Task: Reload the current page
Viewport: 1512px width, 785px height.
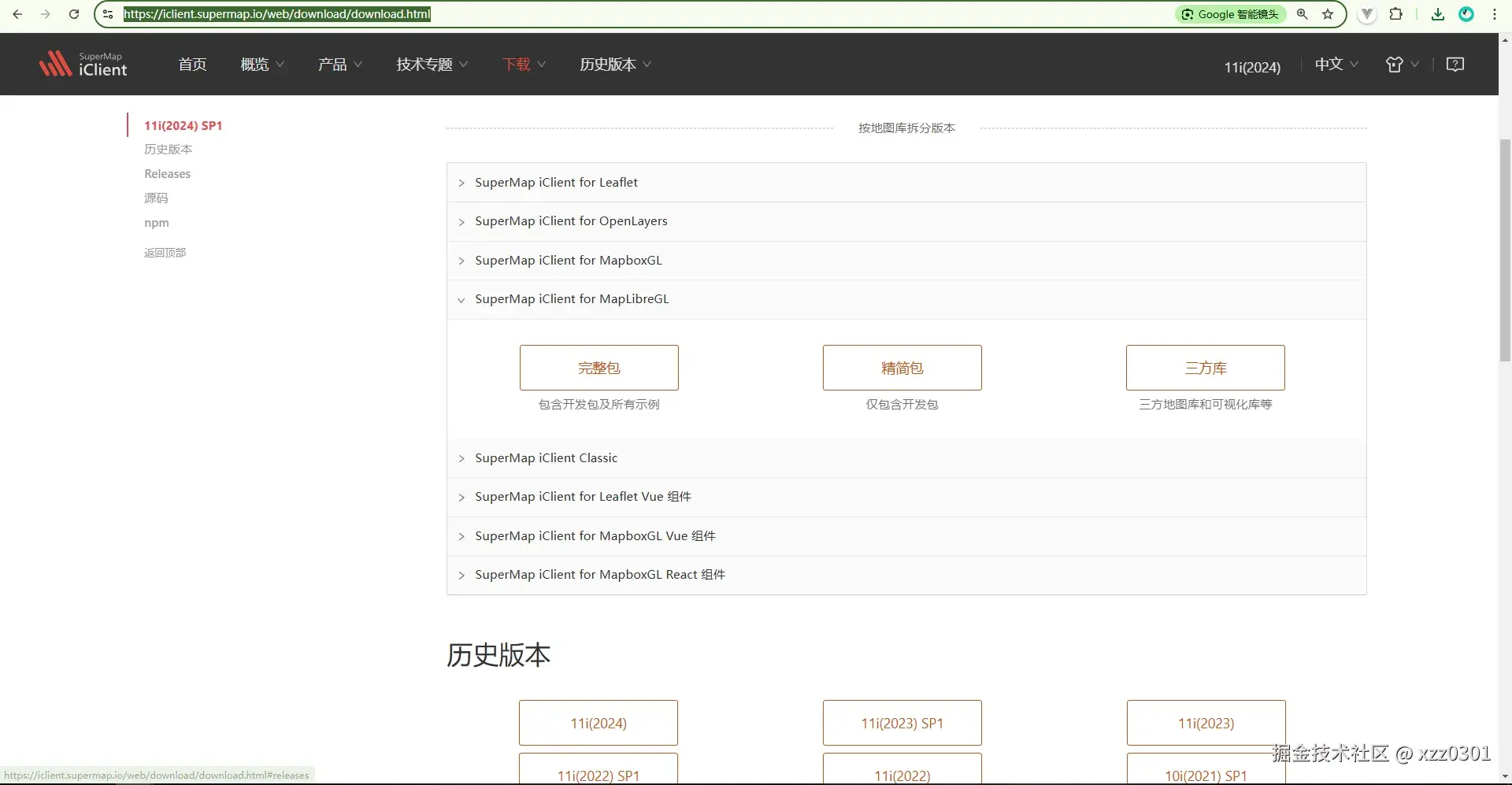Action: [74, 14]
